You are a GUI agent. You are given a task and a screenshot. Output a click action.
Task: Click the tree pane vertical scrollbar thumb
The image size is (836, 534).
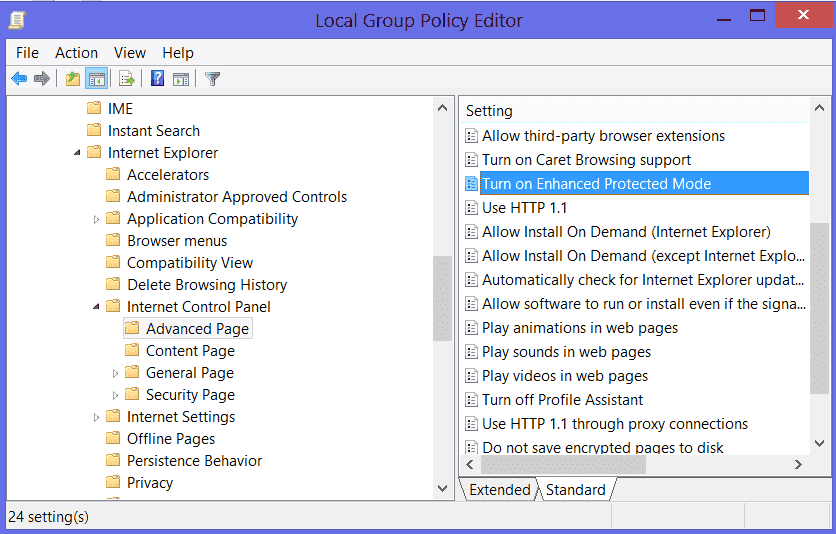point(442,298)
